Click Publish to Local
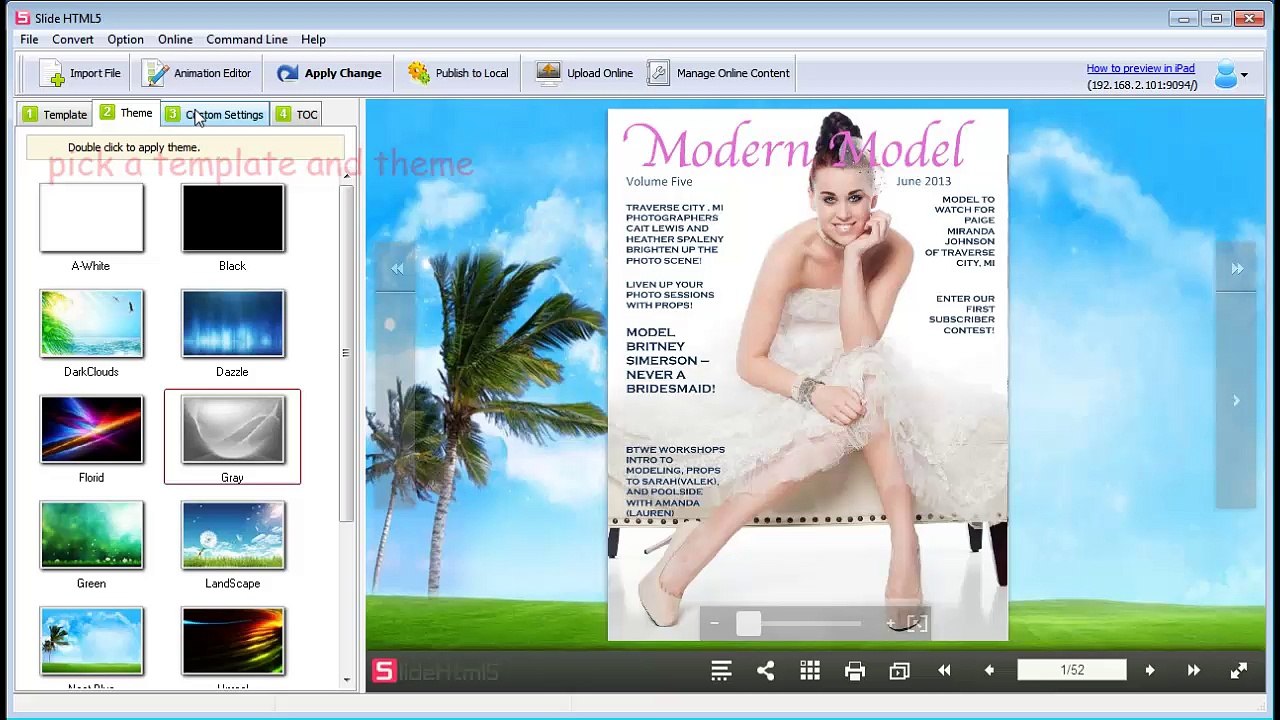 click(458, 73)
